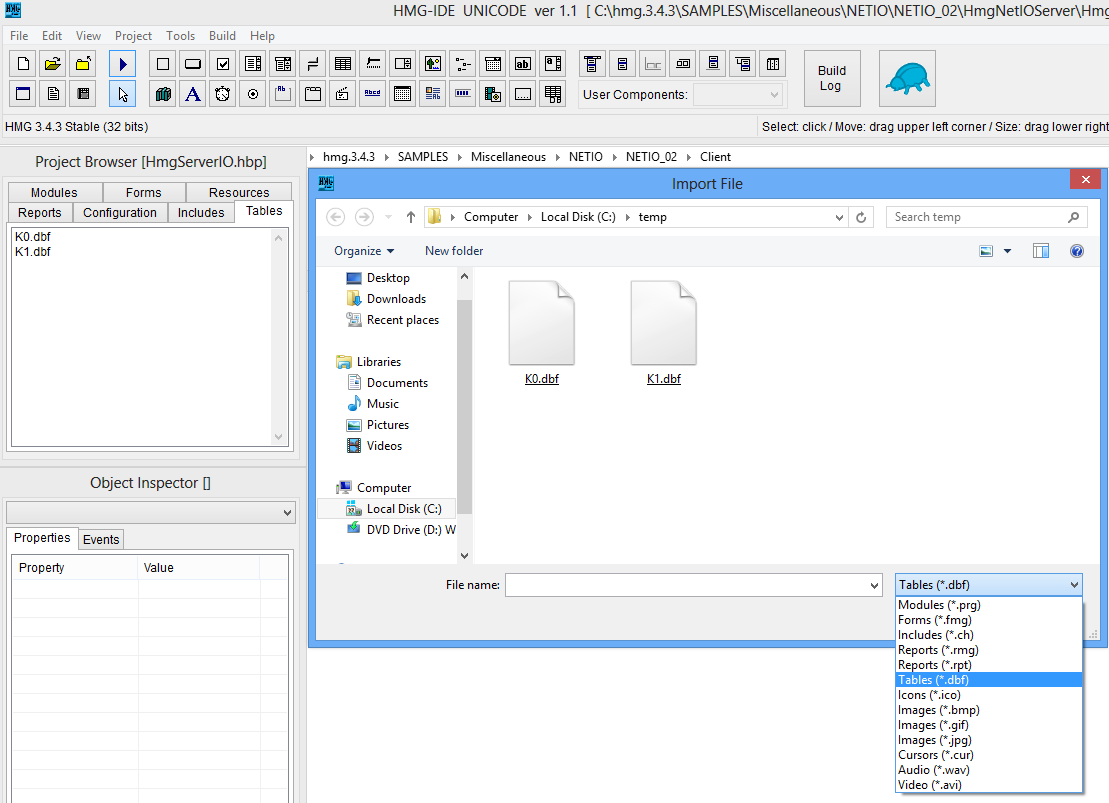Choose Icons (*.ico) from filter list
The height and width of the screenshot is (803, 1109).
[x=929, y=695]
